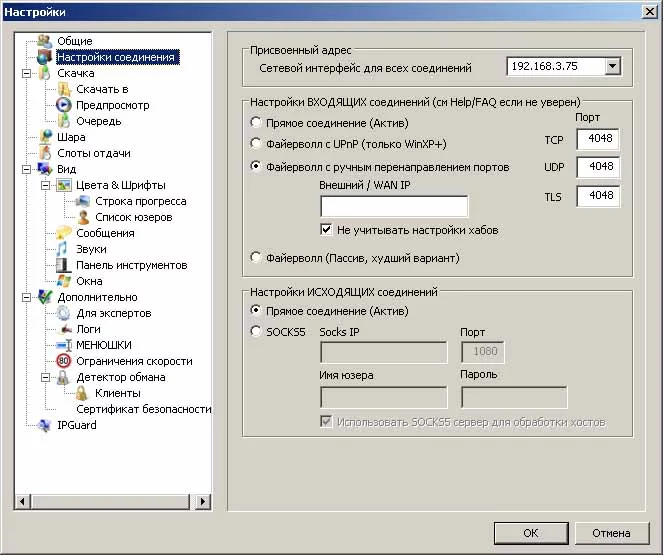Open the Общие settings page
Viewport: 663px width, 555px height.
click(x=75, y=41)
